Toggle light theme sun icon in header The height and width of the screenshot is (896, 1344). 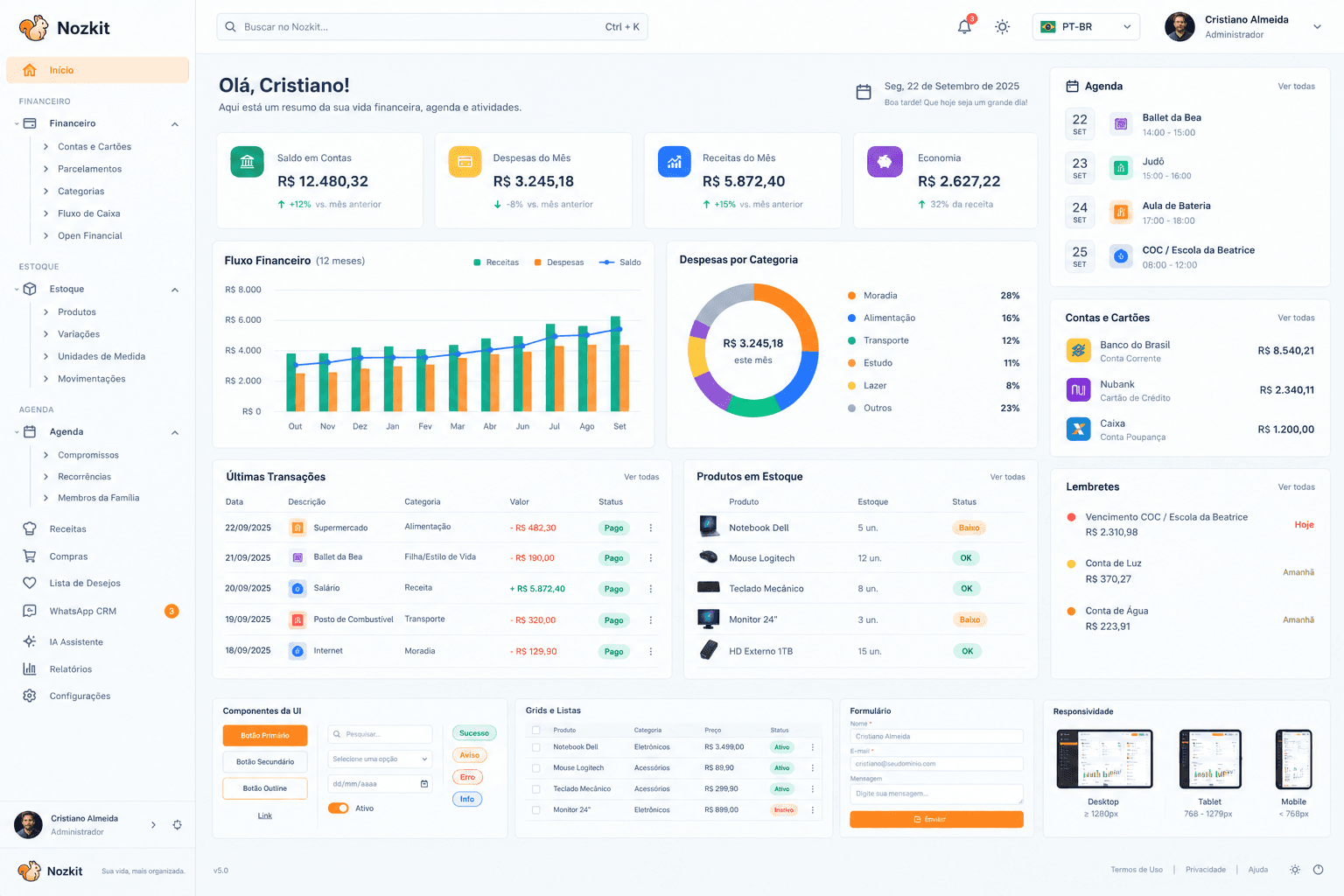click(1003, 27)
